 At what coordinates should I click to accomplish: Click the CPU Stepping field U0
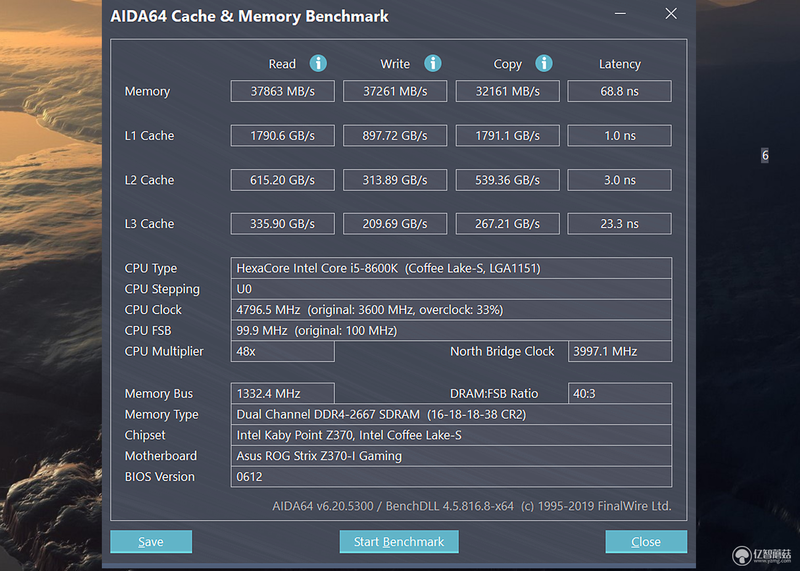pyautogui.click(x=451, y=289)
